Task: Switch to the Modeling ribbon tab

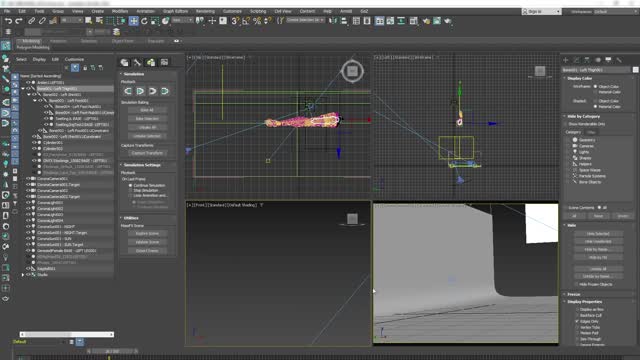Action: [31, 41]
